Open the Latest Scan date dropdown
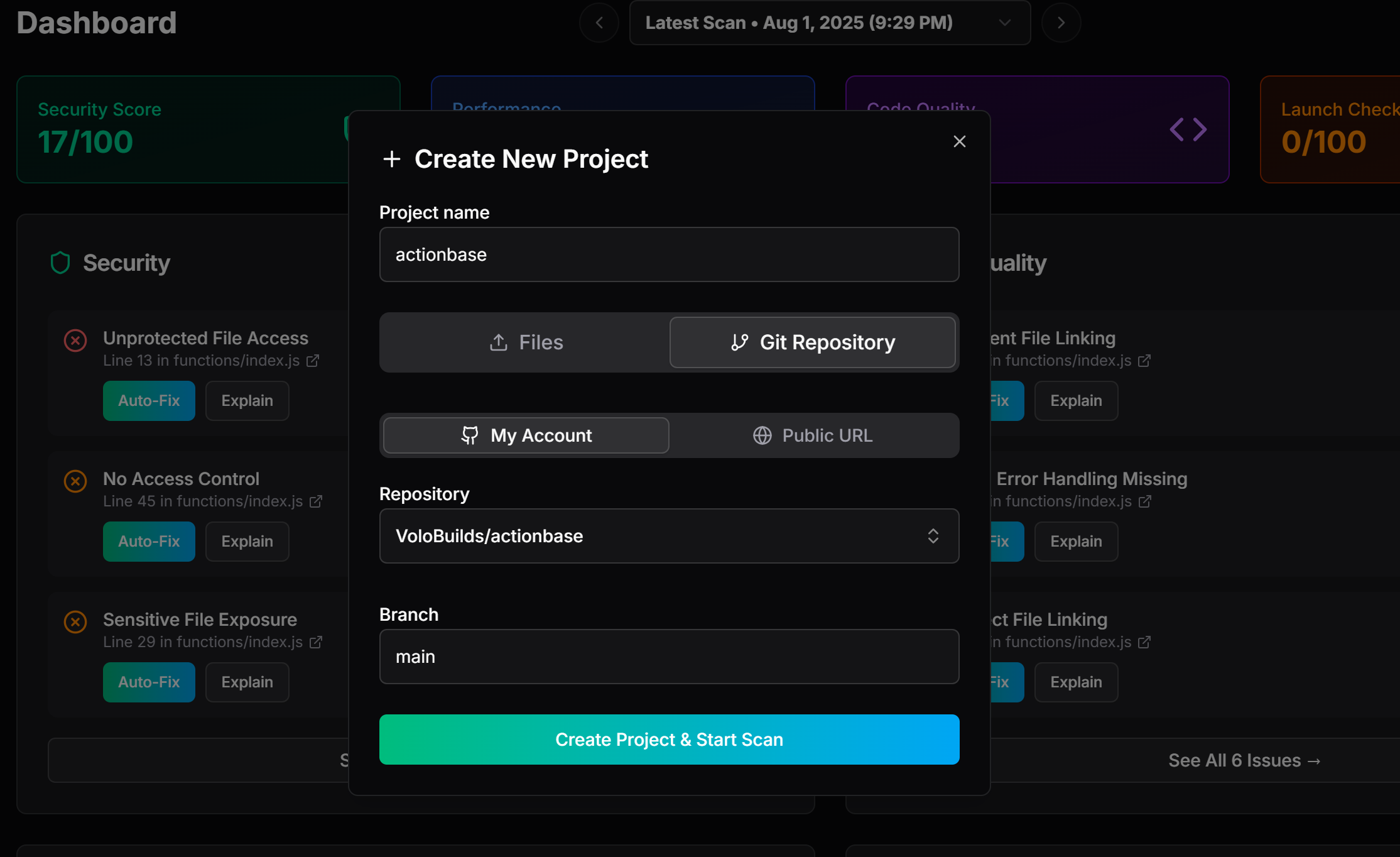Viewport: 1400px width, 857px height. coord(830,23)
